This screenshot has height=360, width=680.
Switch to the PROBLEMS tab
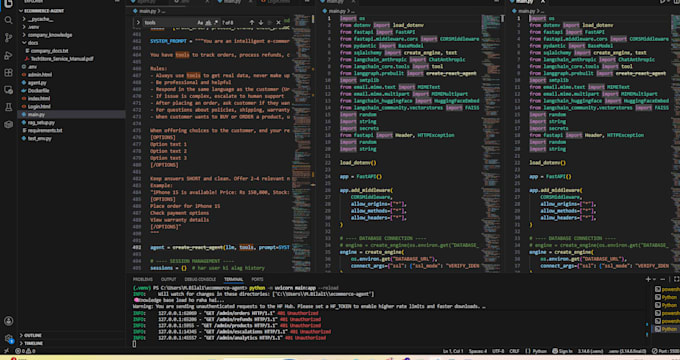[143, 279]
